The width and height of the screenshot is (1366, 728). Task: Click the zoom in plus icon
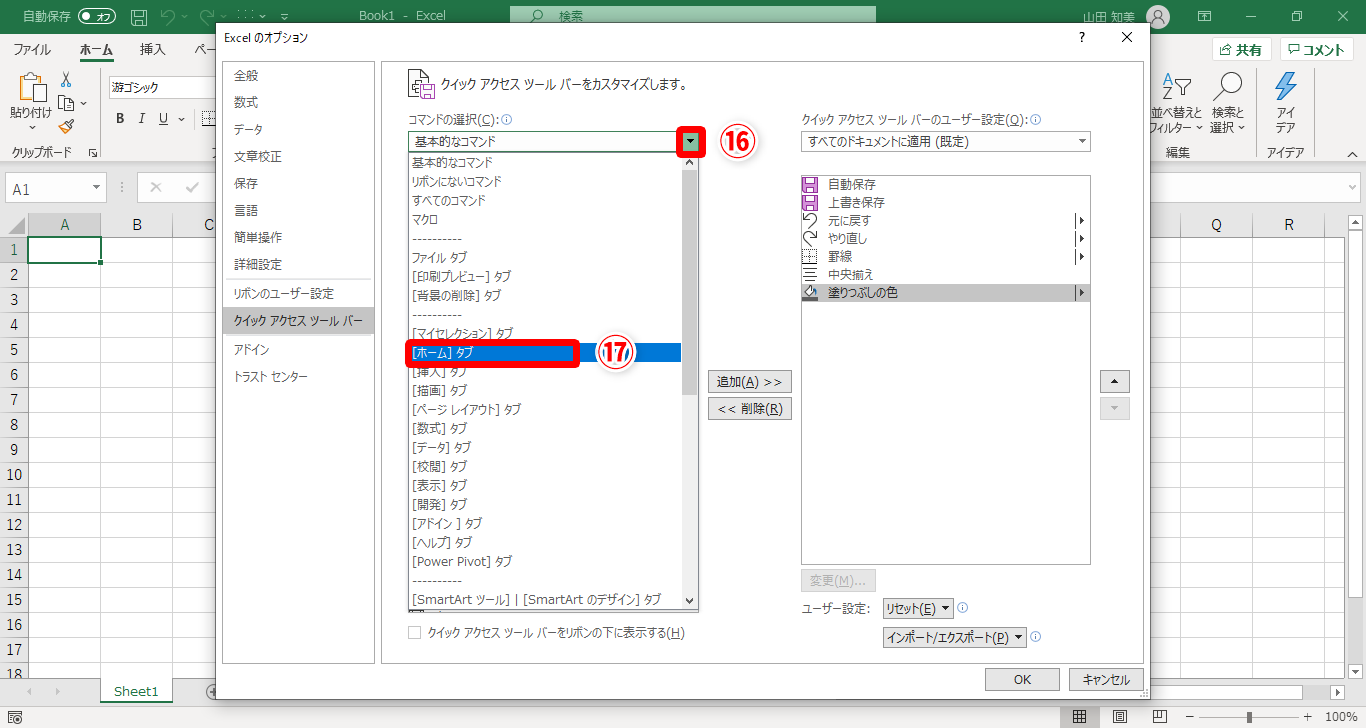click(x=1307, y=717)
